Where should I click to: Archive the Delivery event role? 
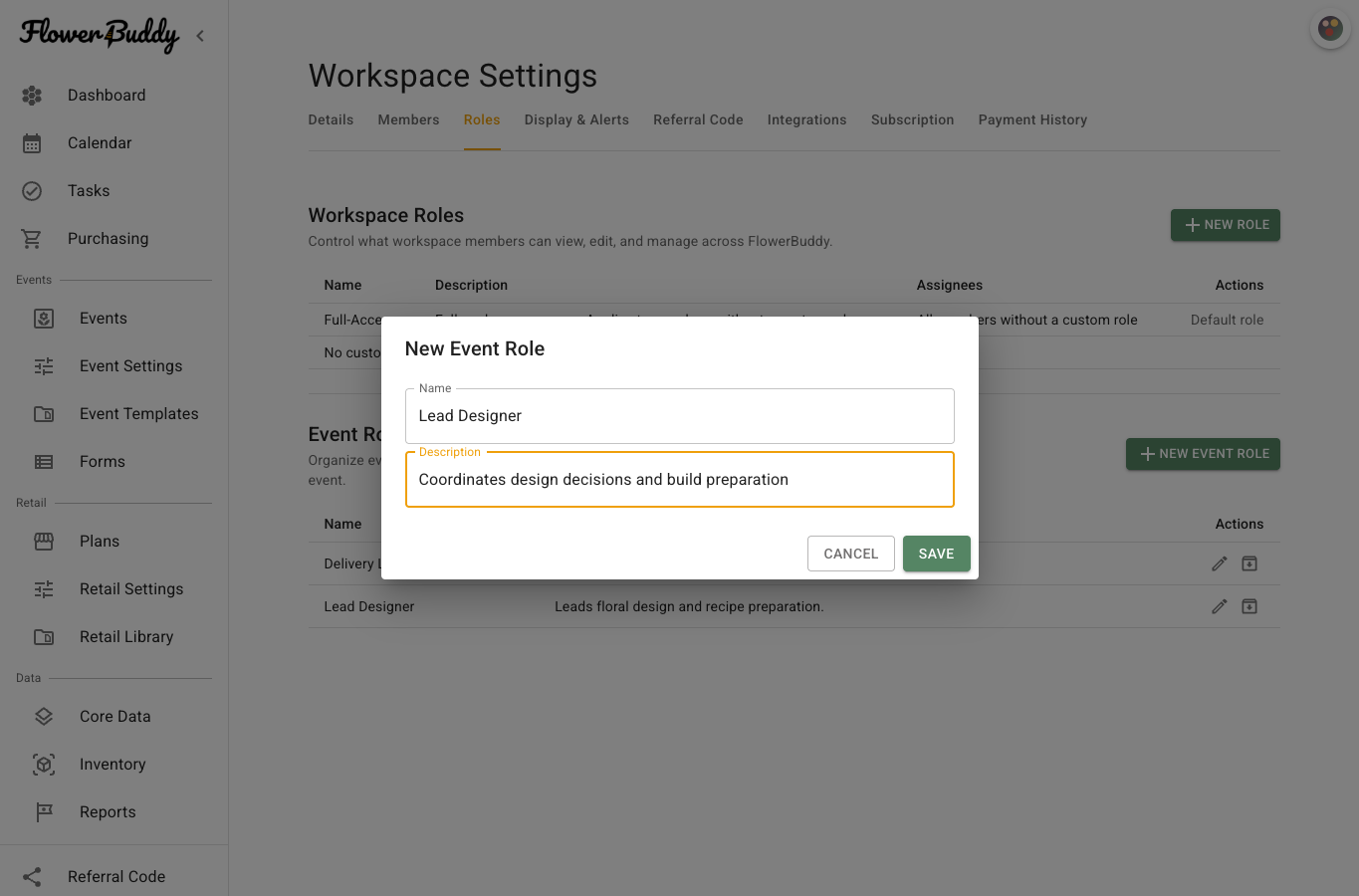click(1249, 563)
